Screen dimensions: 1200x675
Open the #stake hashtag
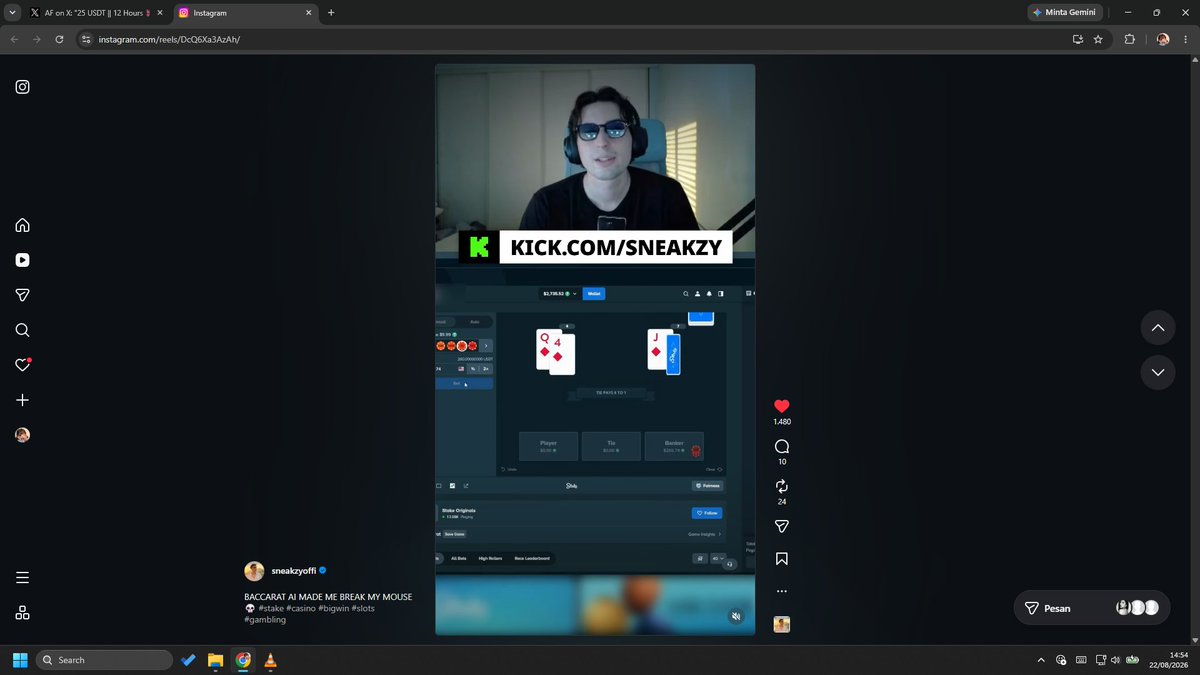tap(271, 608)
